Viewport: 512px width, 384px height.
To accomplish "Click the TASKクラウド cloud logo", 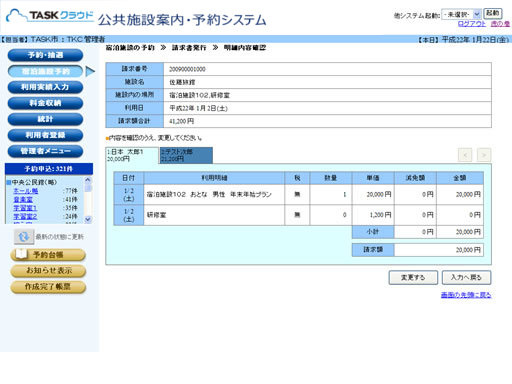I will tap(50, 15).
